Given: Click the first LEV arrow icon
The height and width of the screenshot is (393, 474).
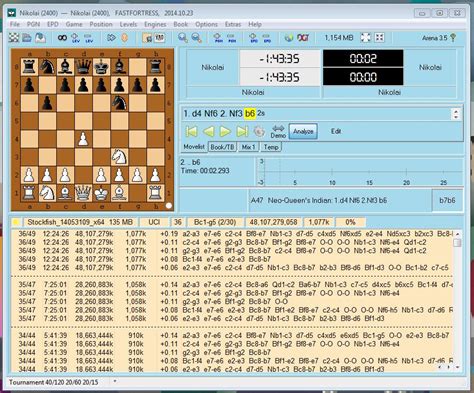Looking at the screenshot, I should (75, 38).
